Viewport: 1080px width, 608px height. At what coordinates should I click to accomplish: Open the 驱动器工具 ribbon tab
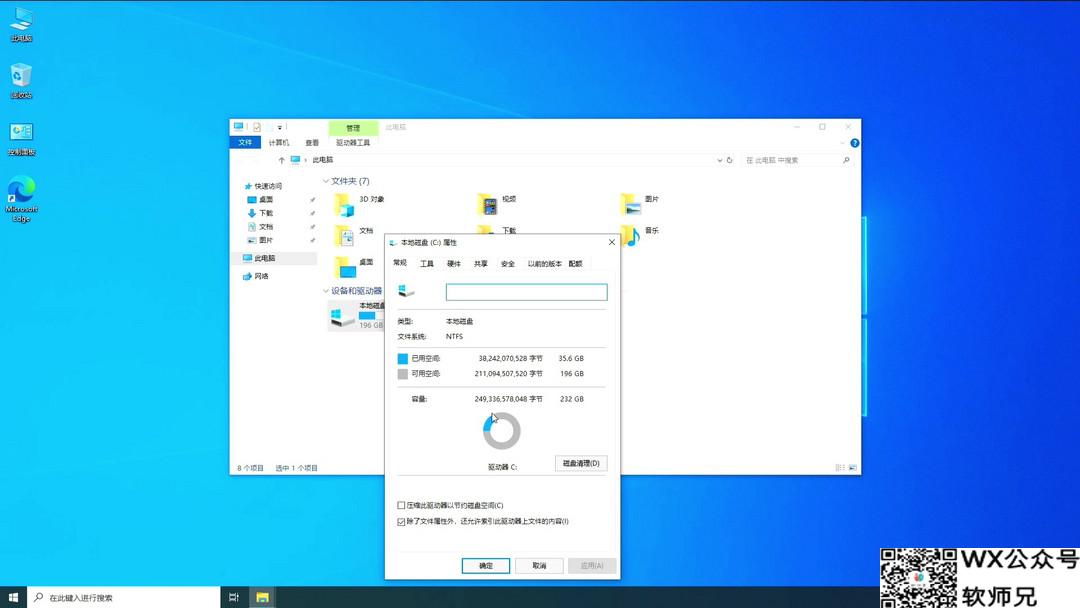coord(353,143)
